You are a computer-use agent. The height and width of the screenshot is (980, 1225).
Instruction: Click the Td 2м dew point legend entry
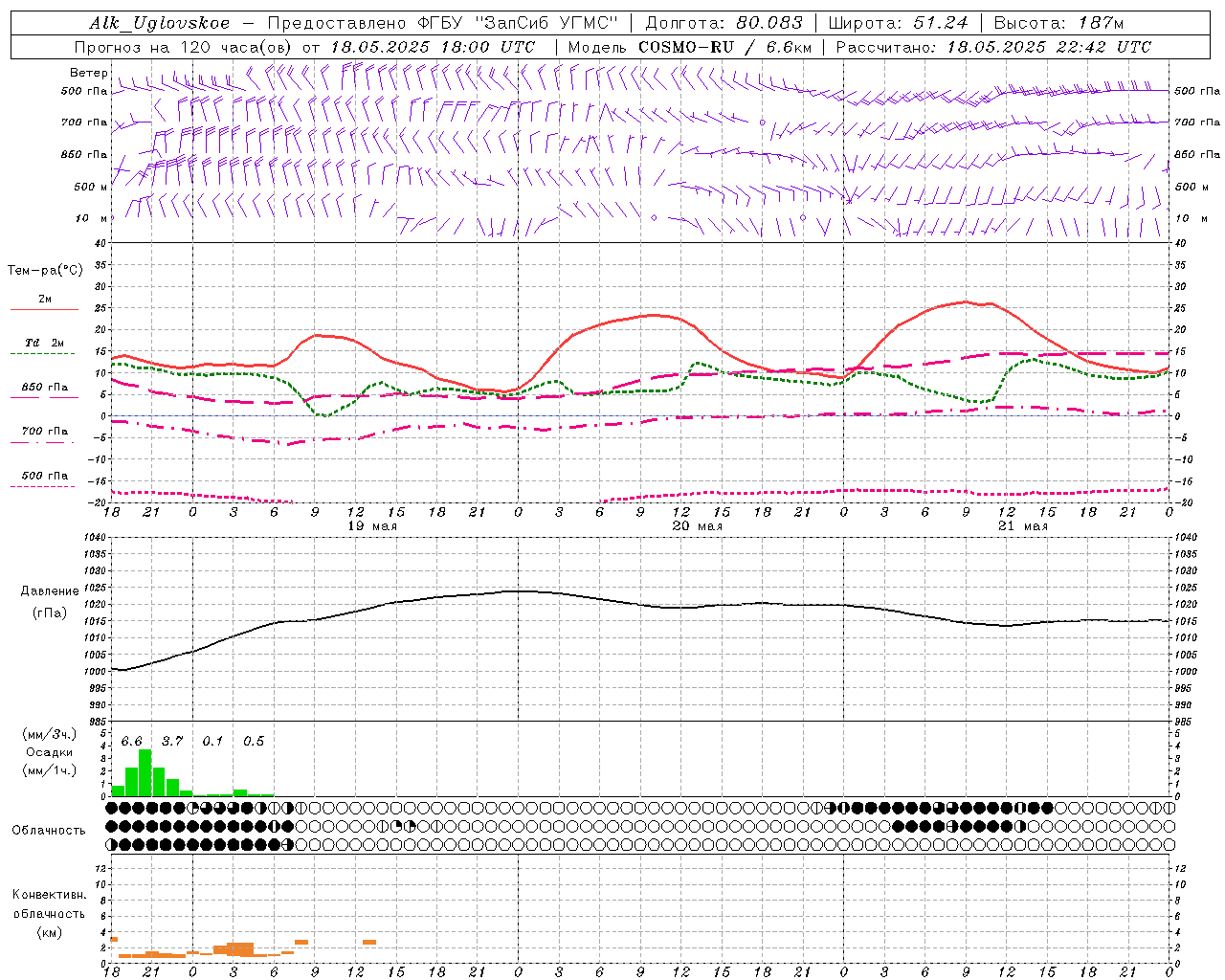pyautogui.click(x=45, y=343)
